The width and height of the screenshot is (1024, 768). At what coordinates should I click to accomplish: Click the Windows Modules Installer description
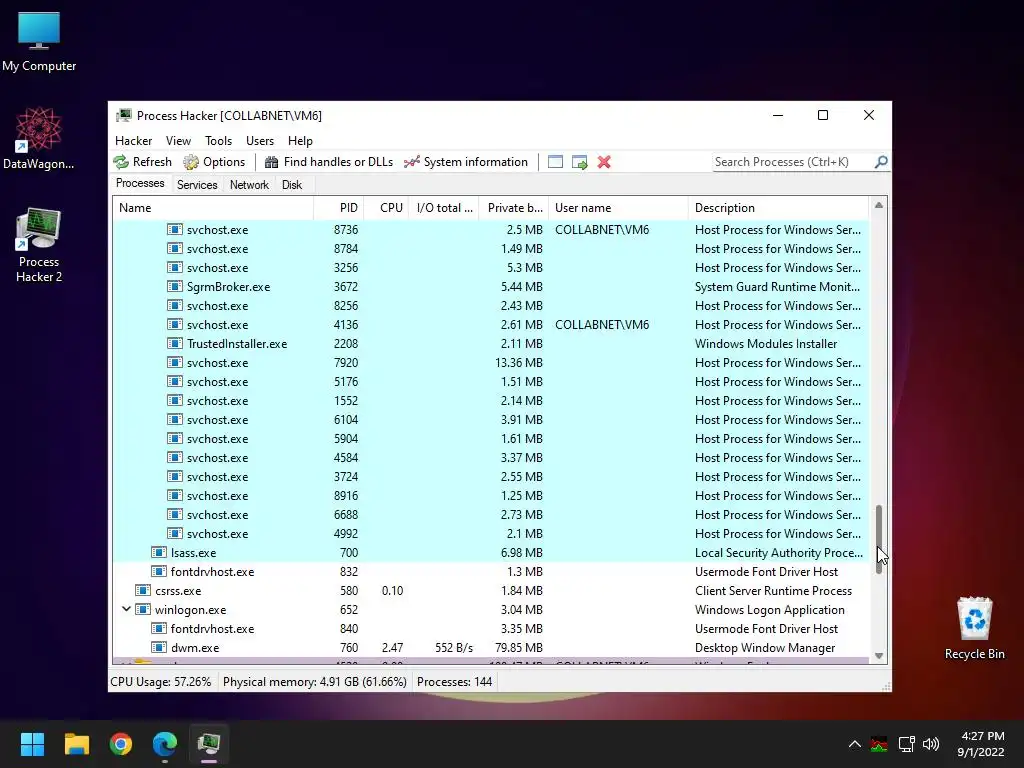[x=766, y=344]
